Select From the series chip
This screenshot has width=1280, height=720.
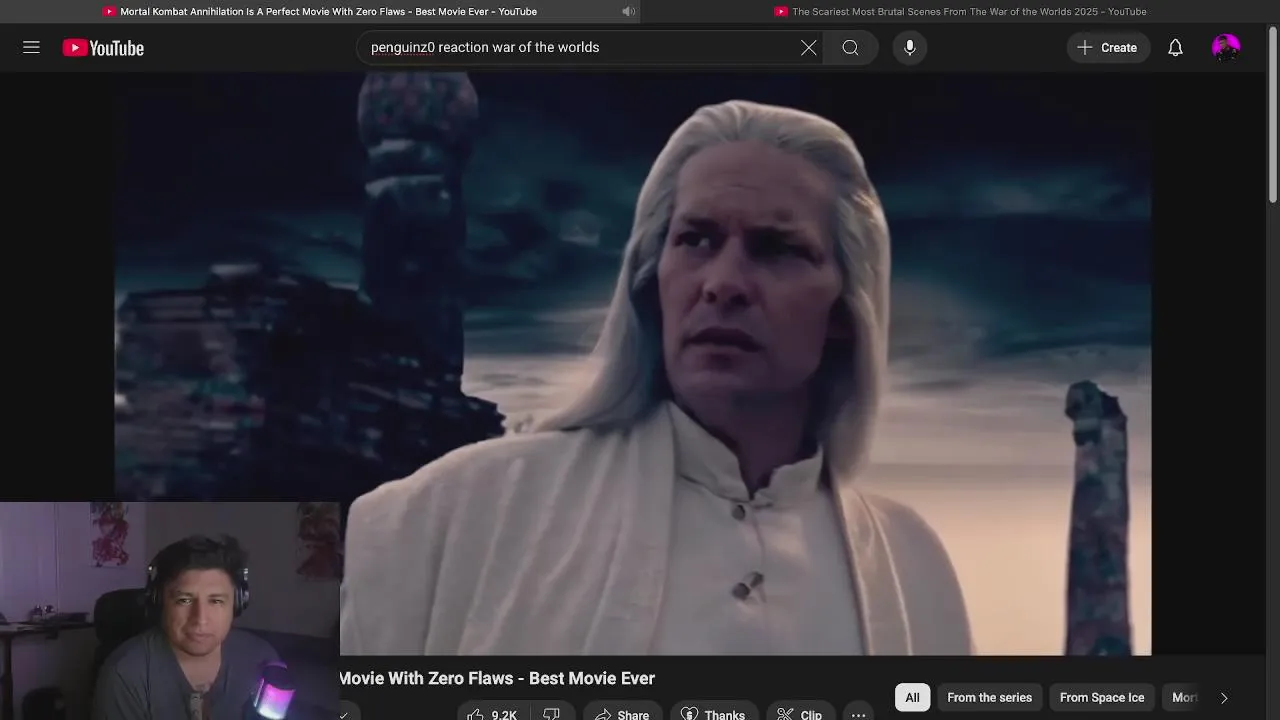[989, 697]
